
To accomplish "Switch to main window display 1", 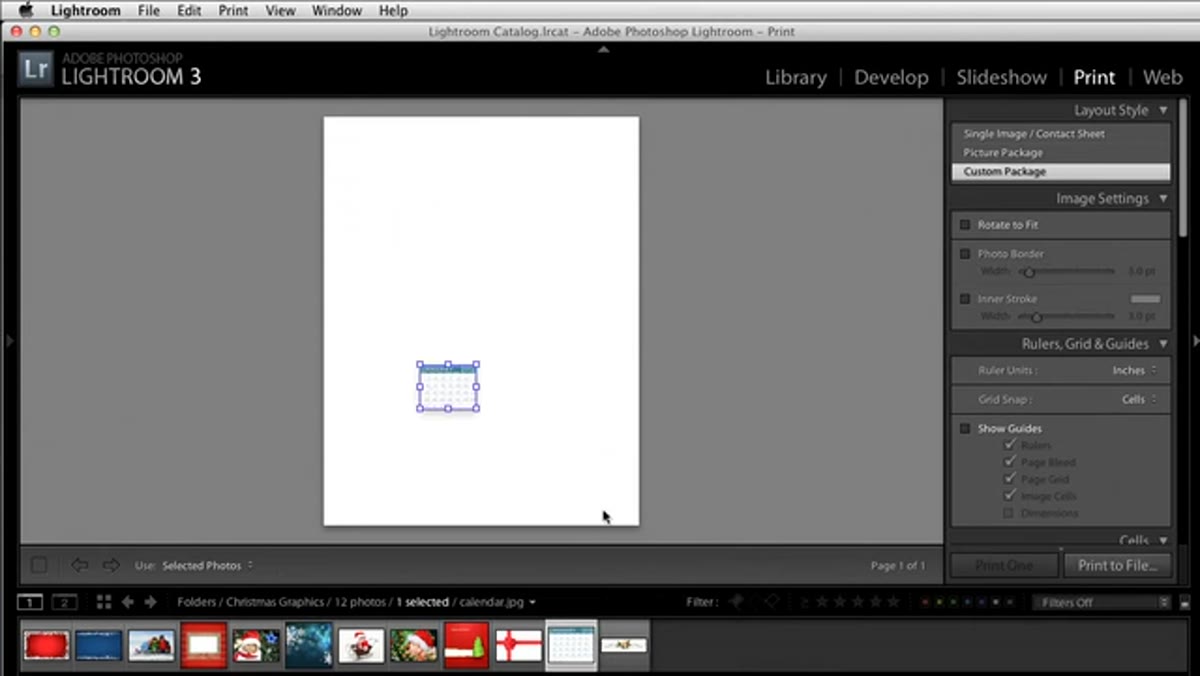I will click(x=30, y=602).
